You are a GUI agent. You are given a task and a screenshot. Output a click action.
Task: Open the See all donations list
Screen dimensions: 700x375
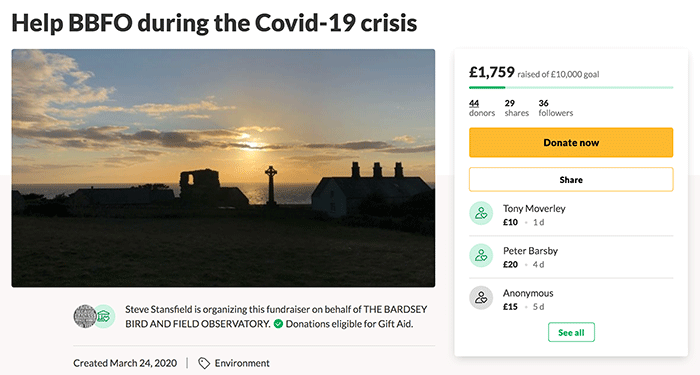(x=571, y=332)
